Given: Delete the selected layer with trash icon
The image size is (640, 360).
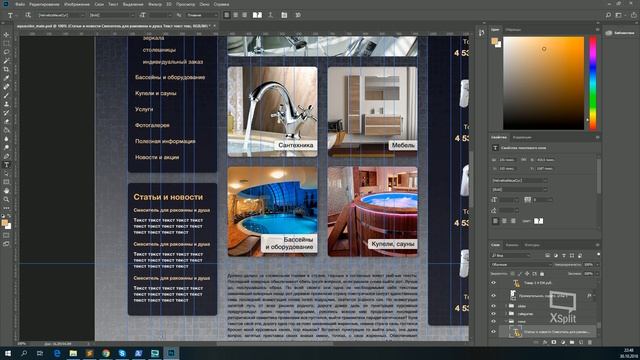Looking at the screenshot, I should click(x=590, y=342).
